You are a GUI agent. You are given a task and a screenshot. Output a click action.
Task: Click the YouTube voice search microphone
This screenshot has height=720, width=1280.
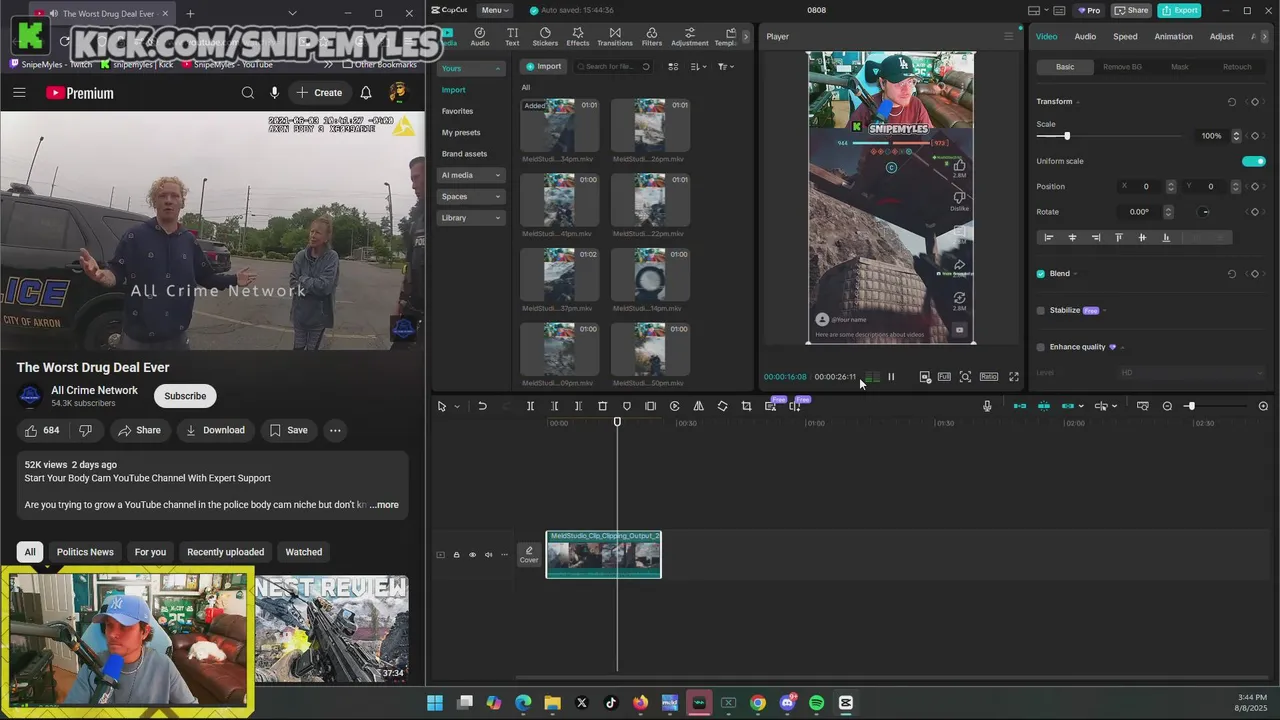tap(274, 93)
